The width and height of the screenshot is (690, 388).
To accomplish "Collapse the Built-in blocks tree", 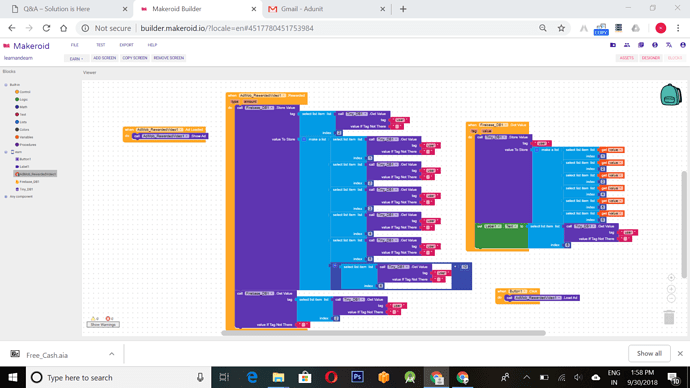I will point(6,84).
